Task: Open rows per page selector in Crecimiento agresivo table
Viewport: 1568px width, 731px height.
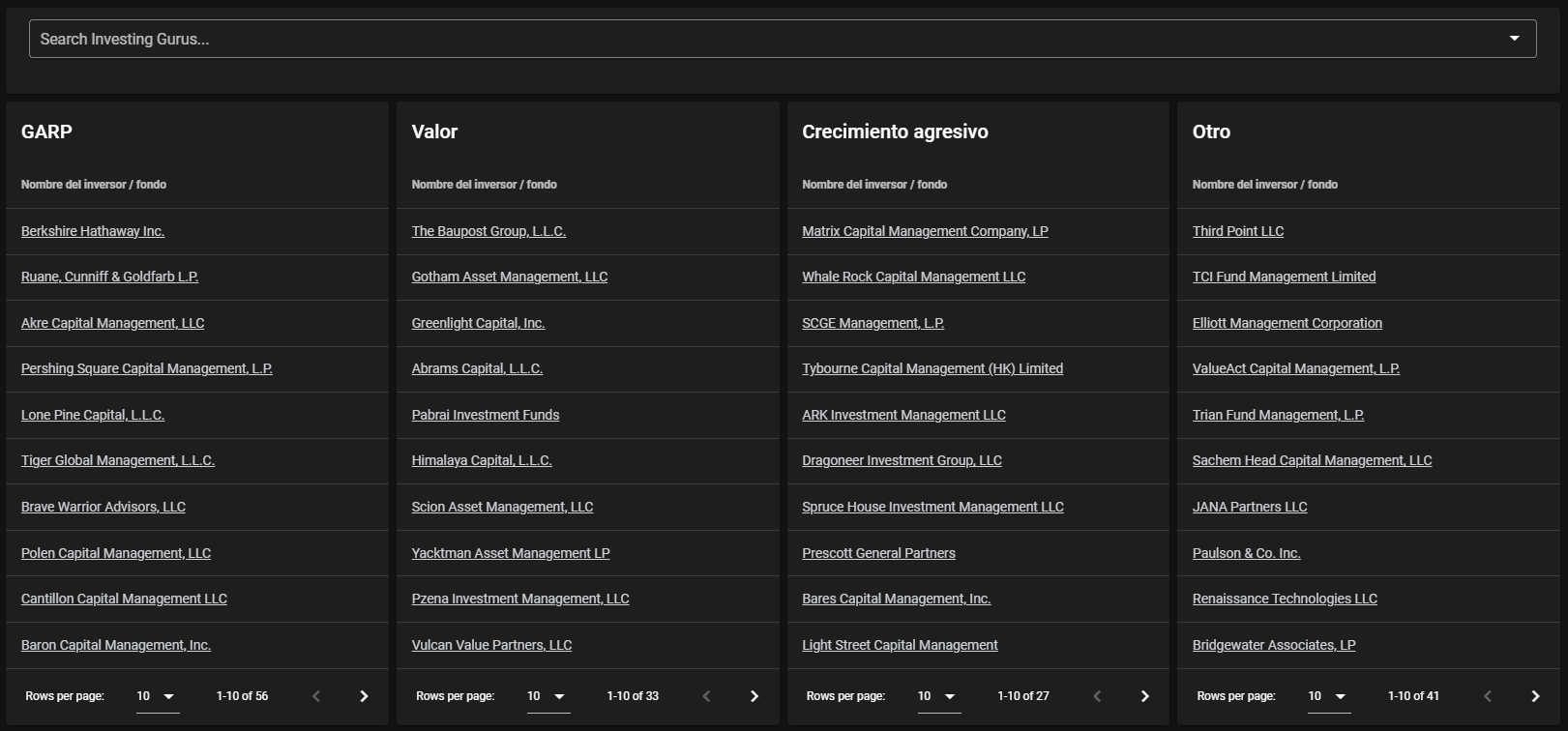Action: click(939, 696)
